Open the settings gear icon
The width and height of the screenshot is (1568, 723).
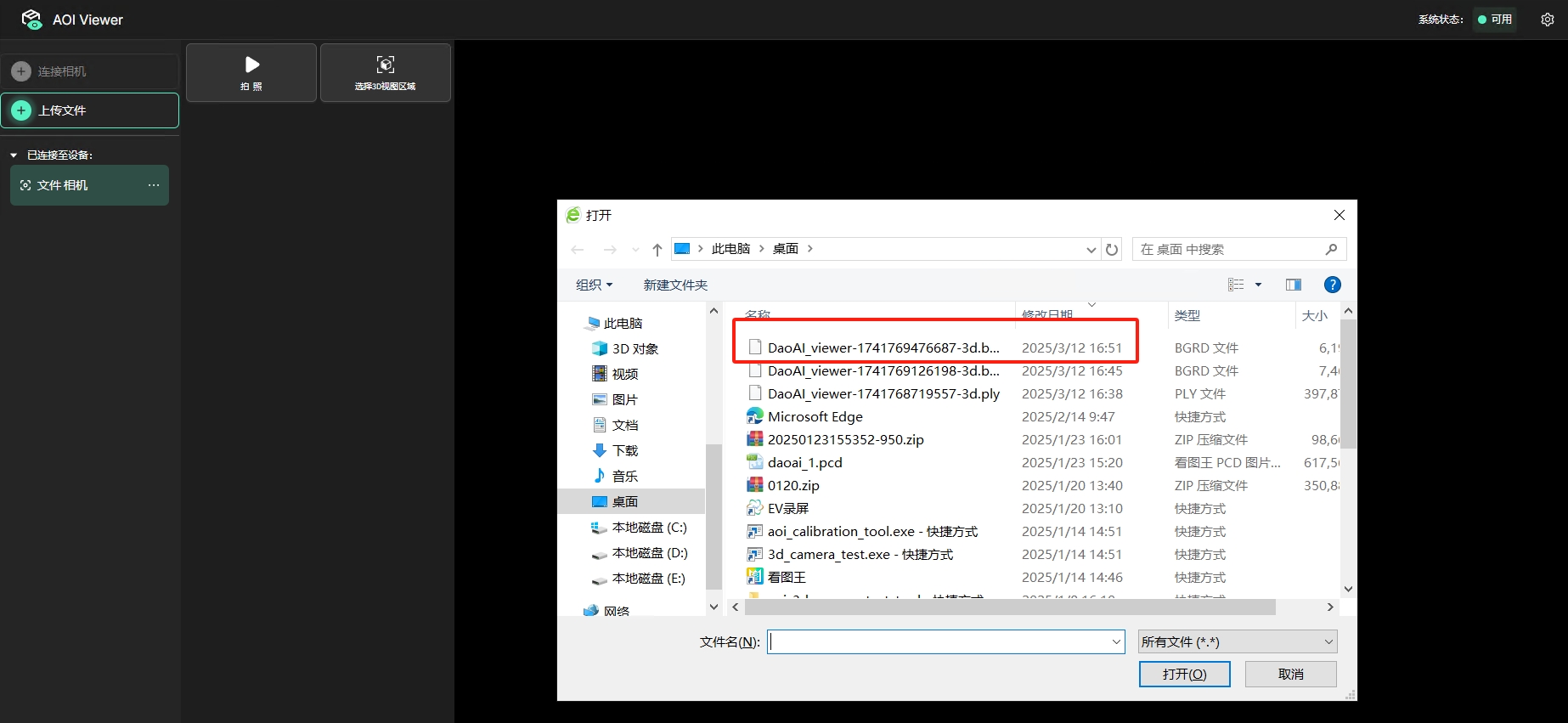point(1547,20)
